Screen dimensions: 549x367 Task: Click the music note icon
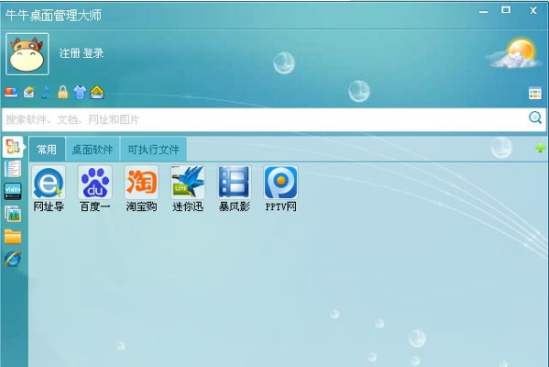pyautogui.click(x=46, y=92)
